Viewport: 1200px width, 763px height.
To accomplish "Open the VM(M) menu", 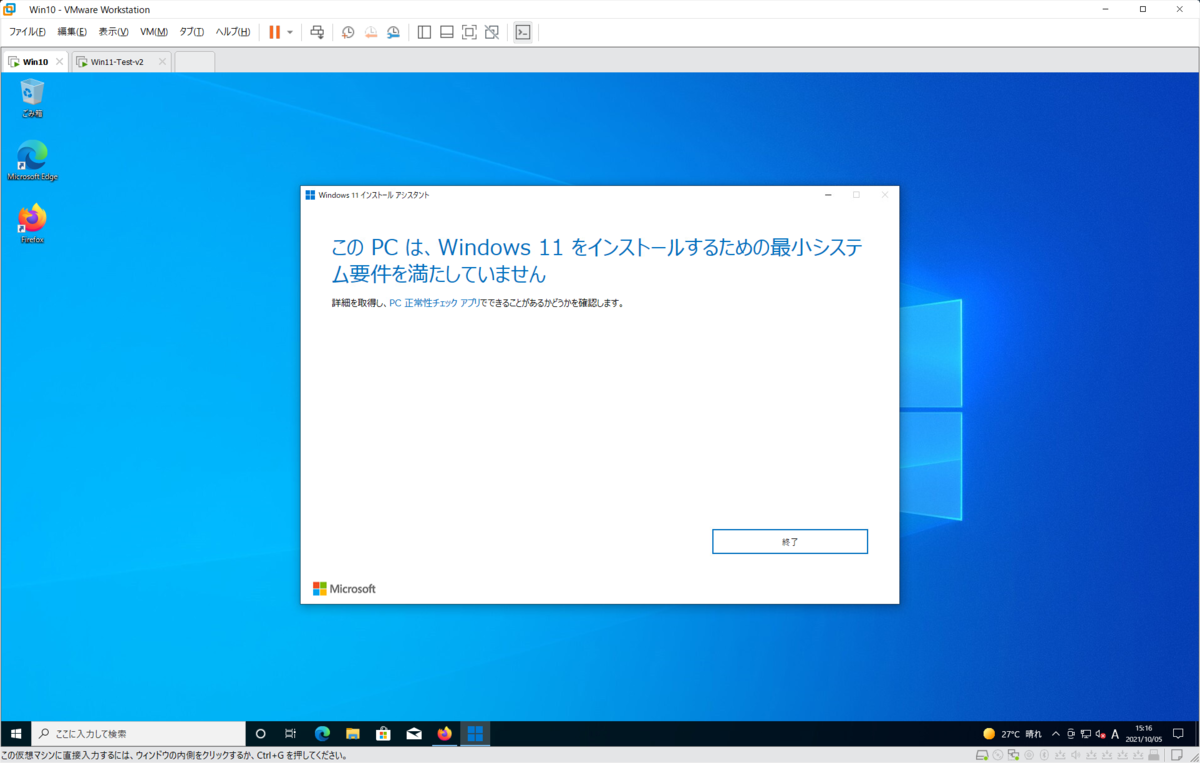I will 154,32.
